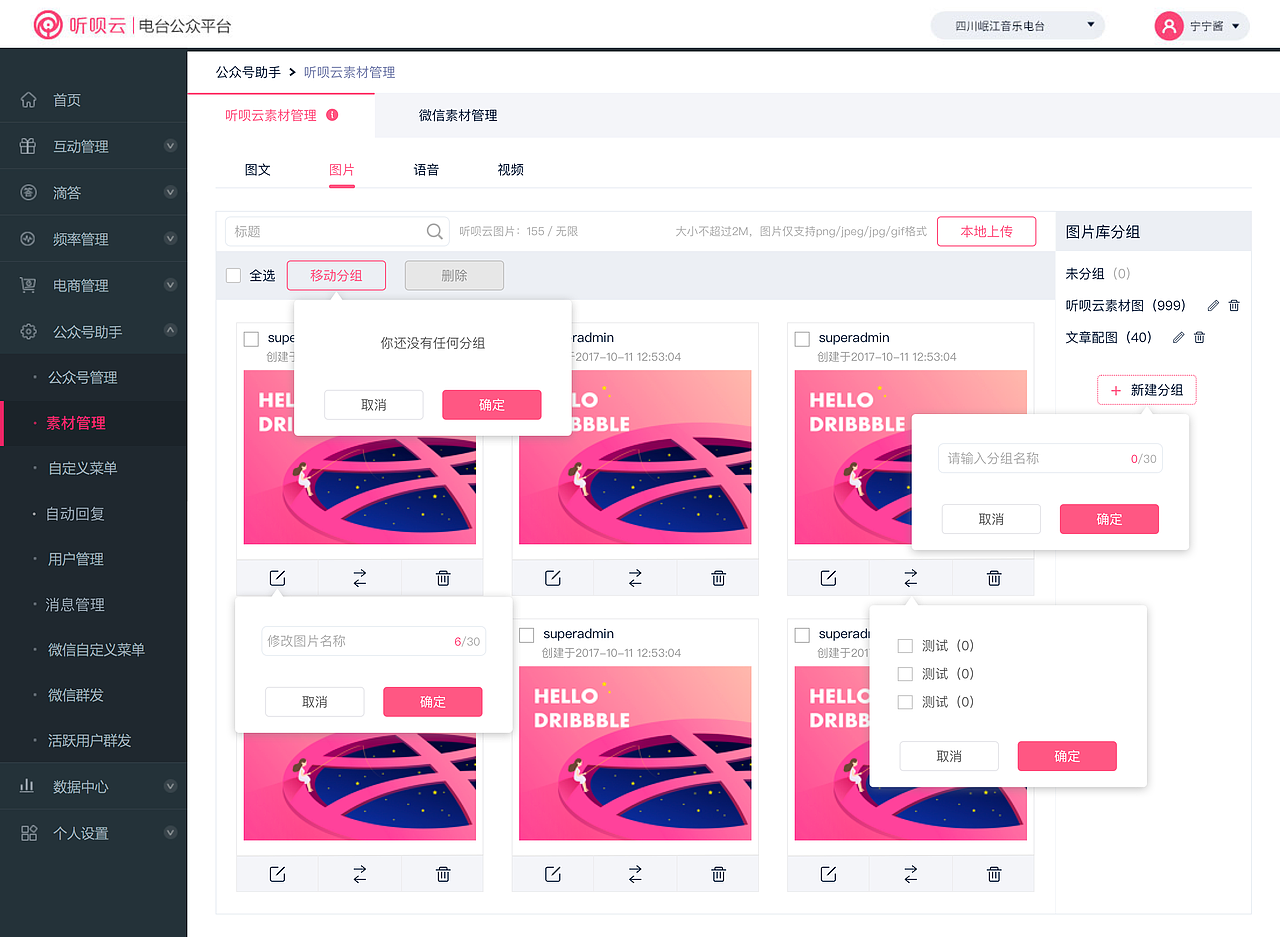
Task: Click the grid icon beside 个人设置
Action: click(28, 833)
